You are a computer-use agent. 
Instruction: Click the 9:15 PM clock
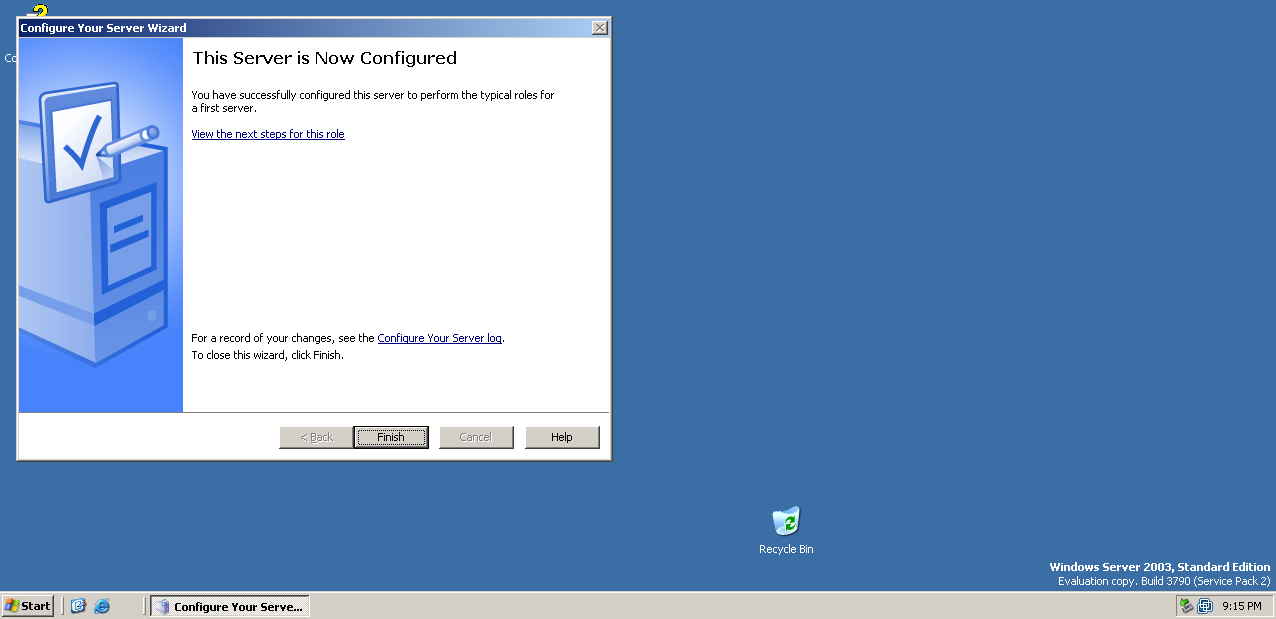click(x=1242, y=606)
